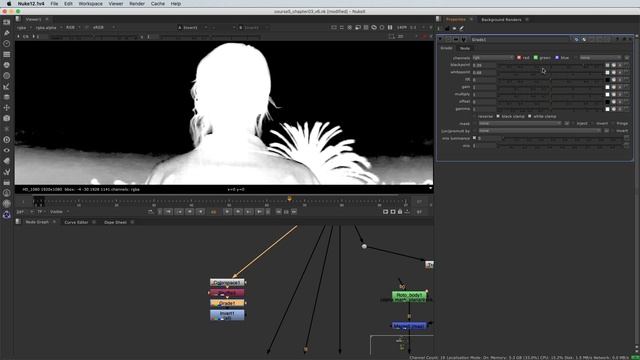Open the (un)premult by dropdown
The width and height of the screenshot is (640, 360).
[x=540, y=131]
